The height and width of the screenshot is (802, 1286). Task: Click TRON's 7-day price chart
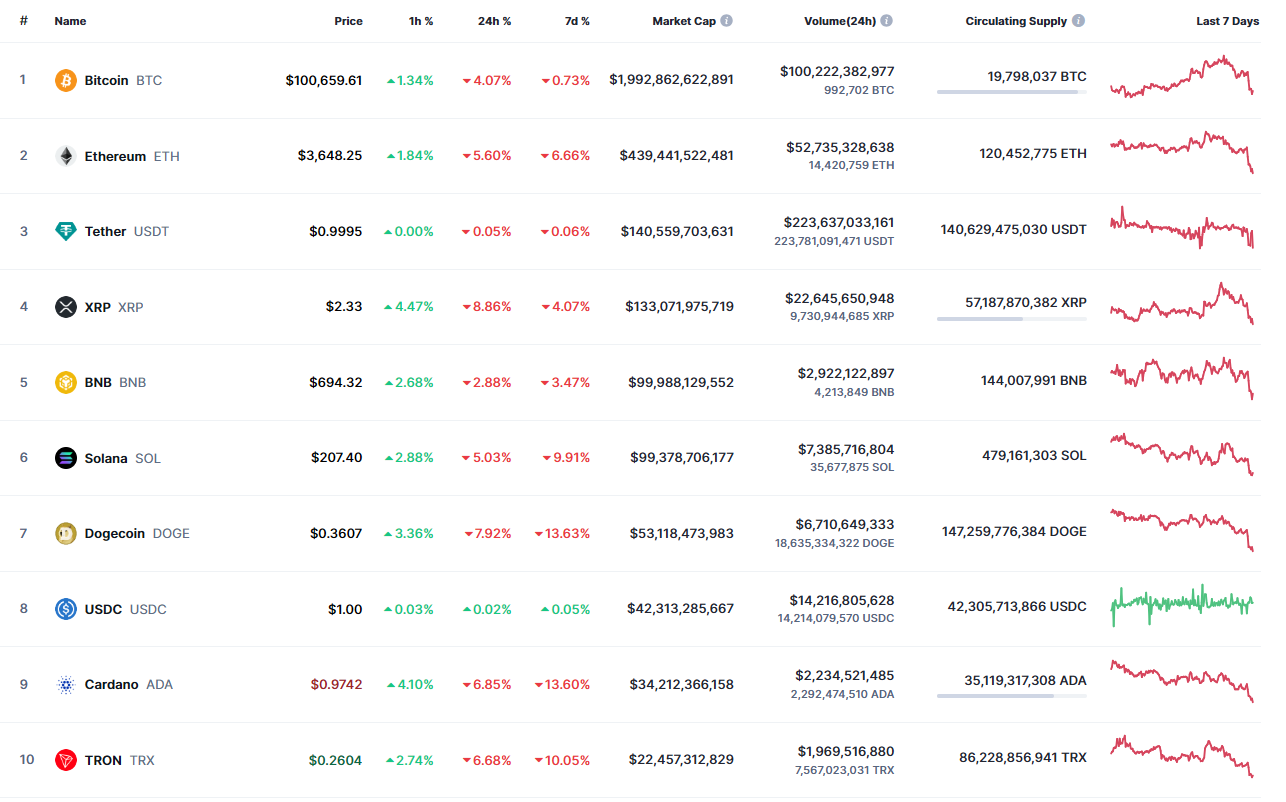tap(1182, 756)
